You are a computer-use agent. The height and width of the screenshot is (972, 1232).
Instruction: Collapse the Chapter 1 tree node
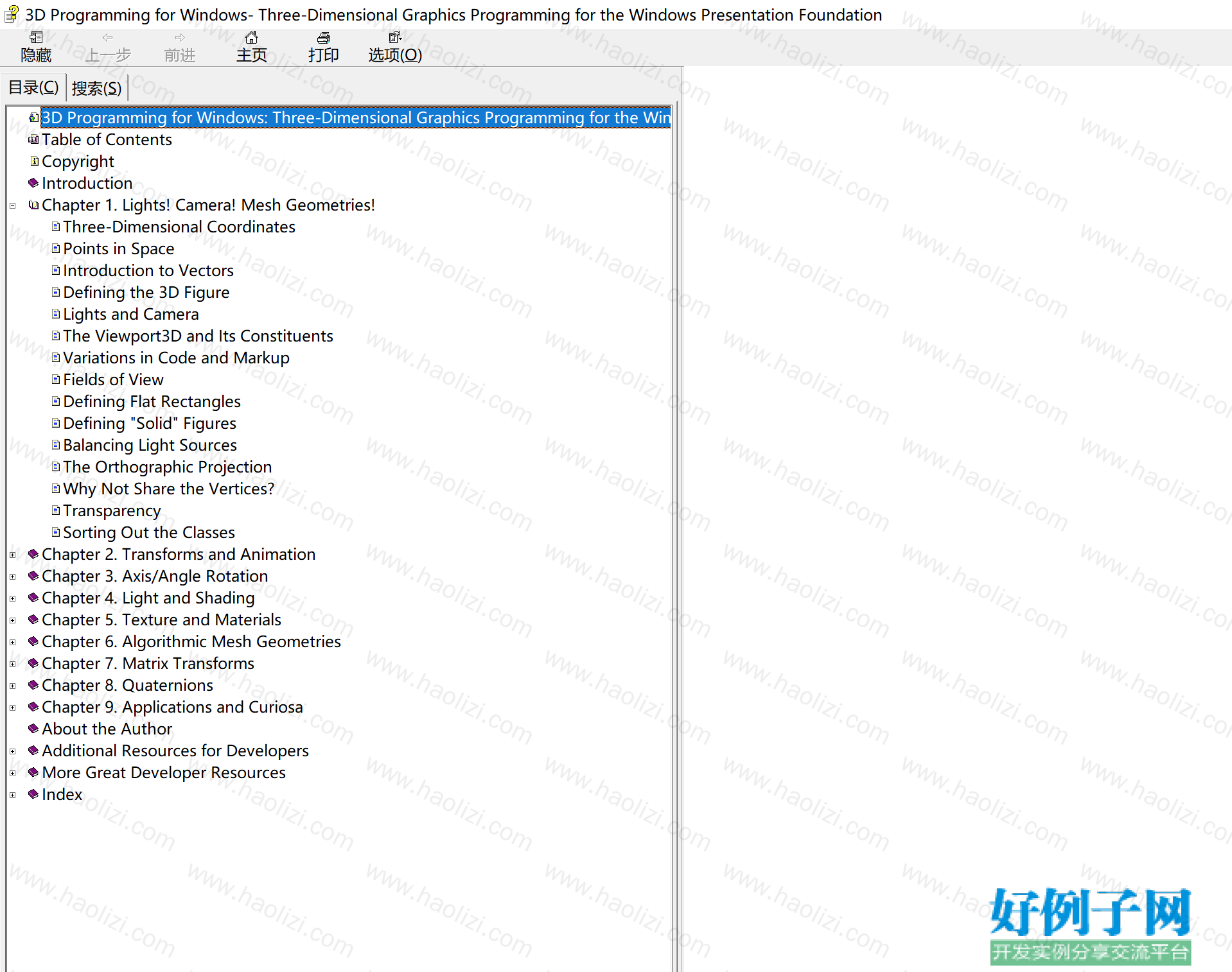click(x=12, y=206)
